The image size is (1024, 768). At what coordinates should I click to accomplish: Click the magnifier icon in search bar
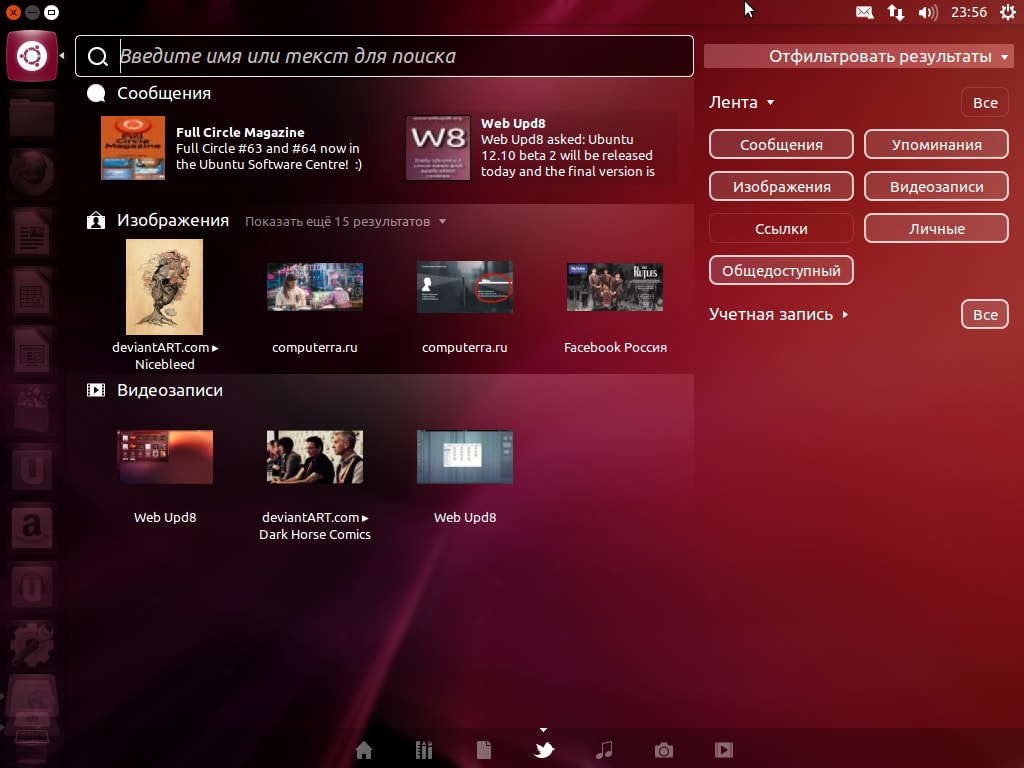point(98,56)
